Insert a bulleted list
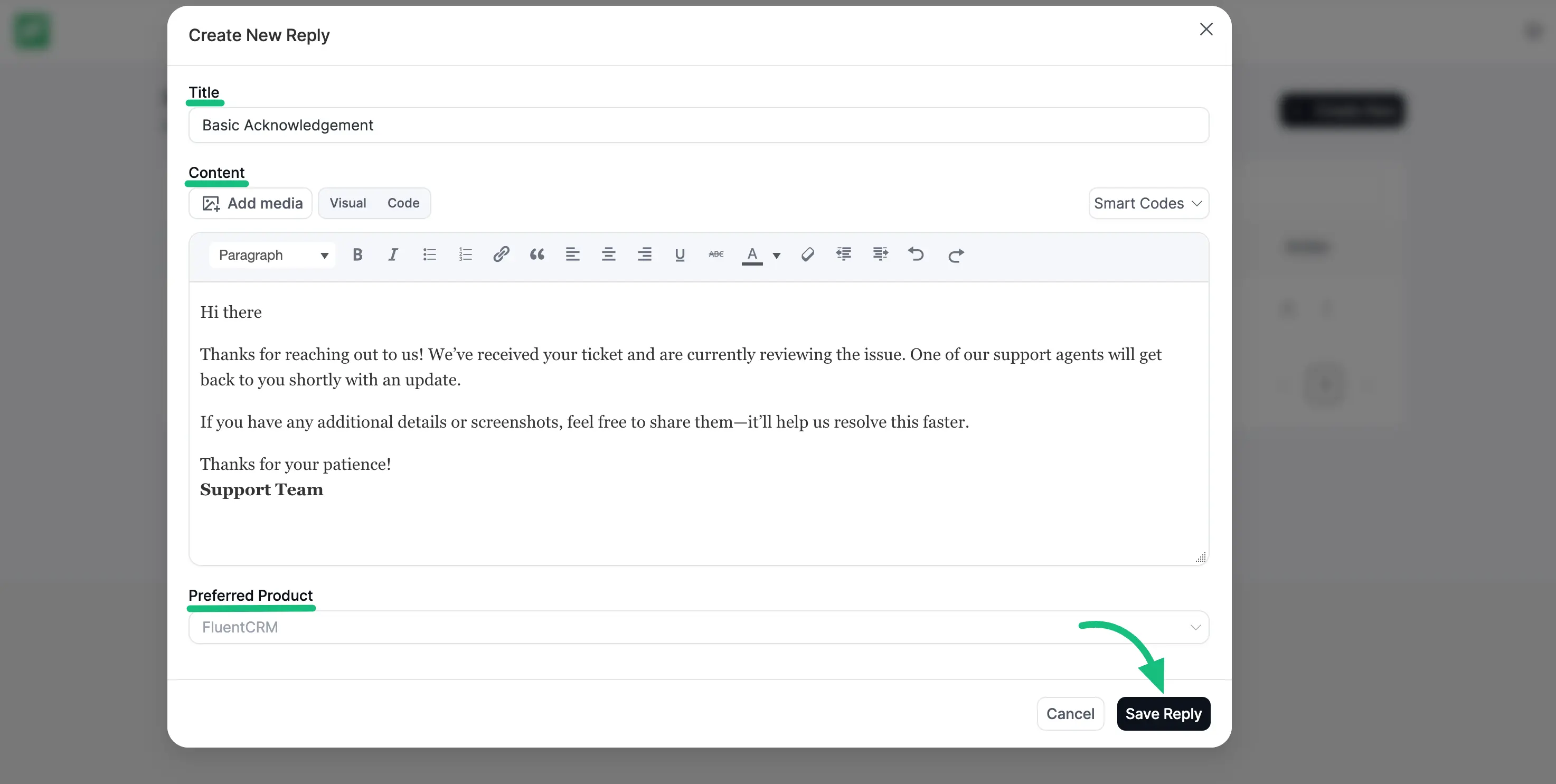 click(x=429, y=254)
